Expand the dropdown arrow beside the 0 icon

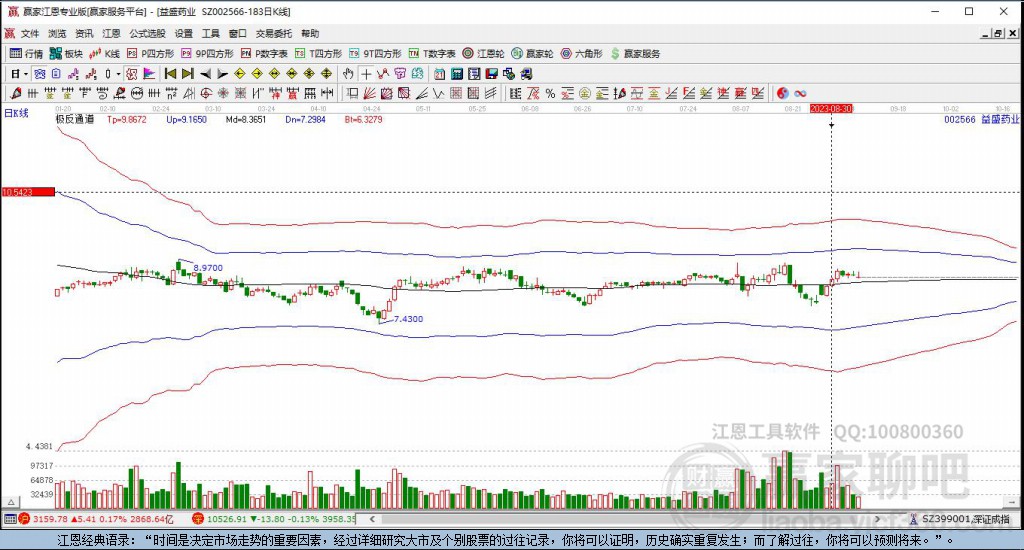point(118,74)
